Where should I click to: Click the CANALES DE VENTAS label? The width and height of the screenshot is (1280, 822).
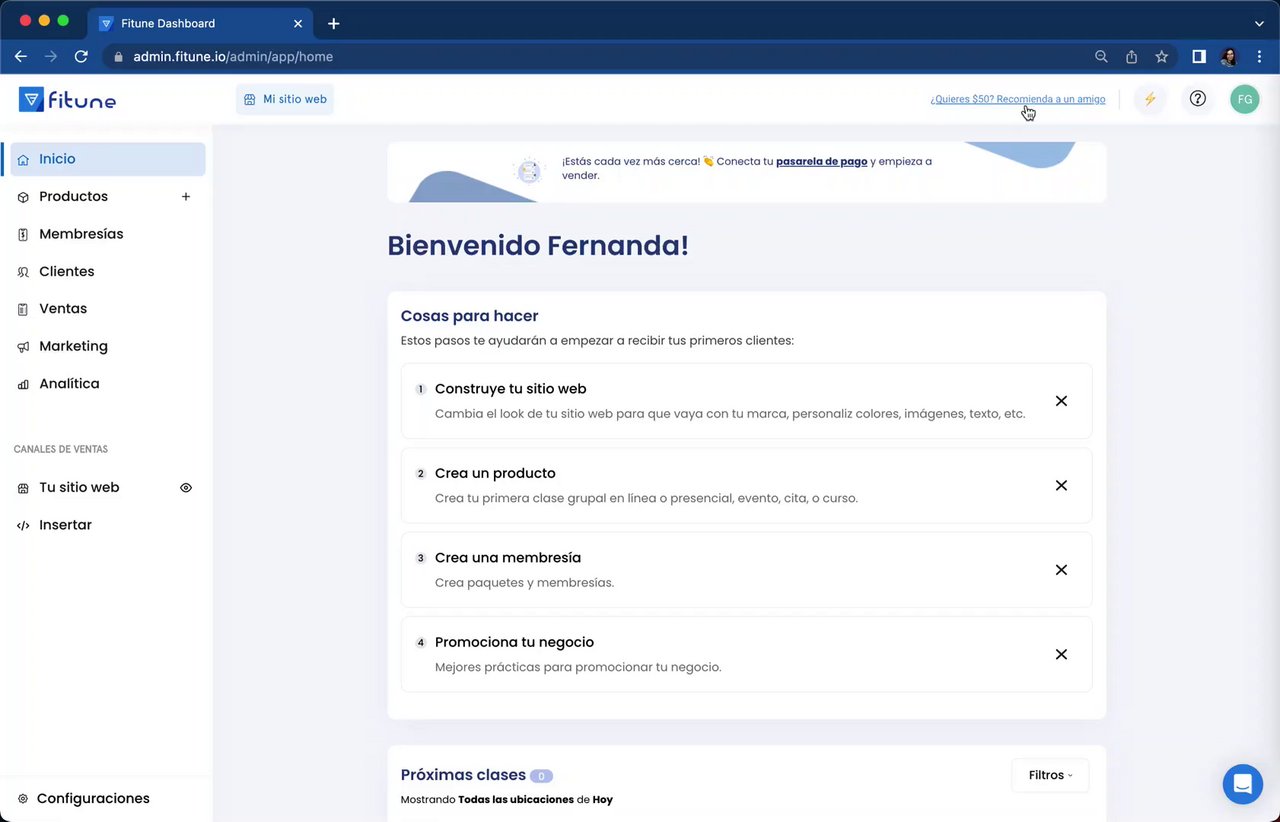[61, 450]
